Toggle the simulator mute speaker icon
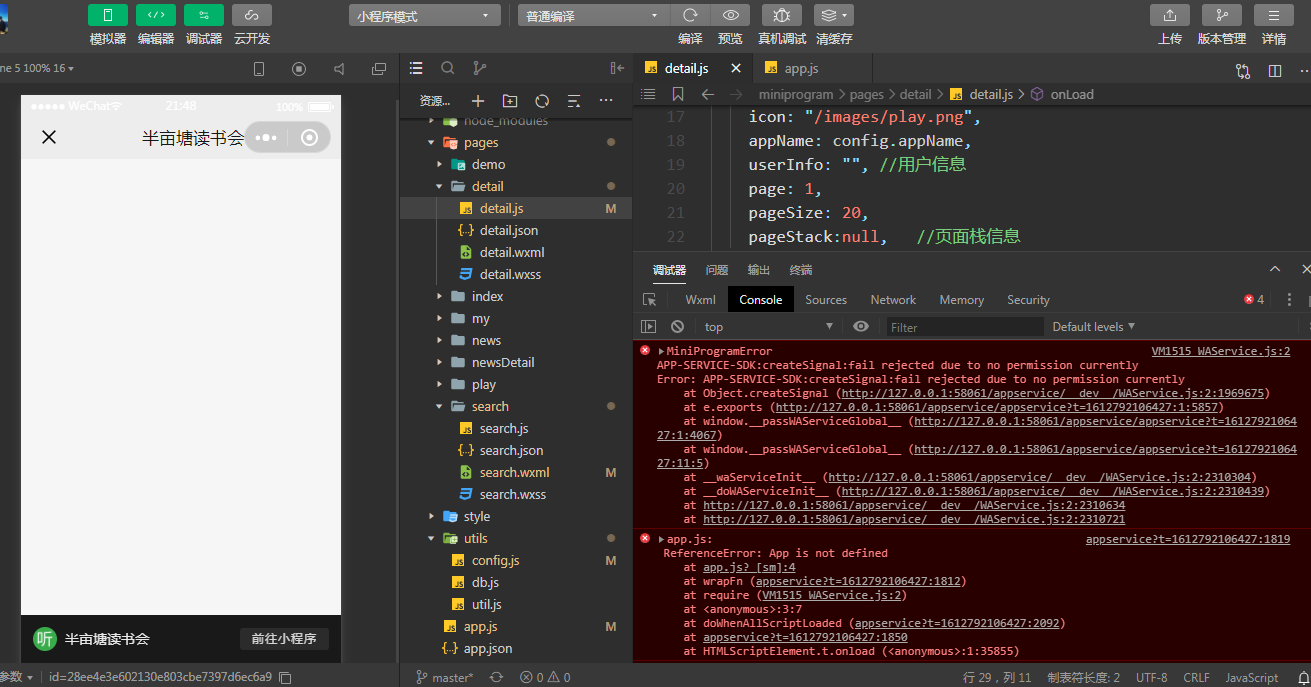1311x687 pixels. tap(339, 69)
